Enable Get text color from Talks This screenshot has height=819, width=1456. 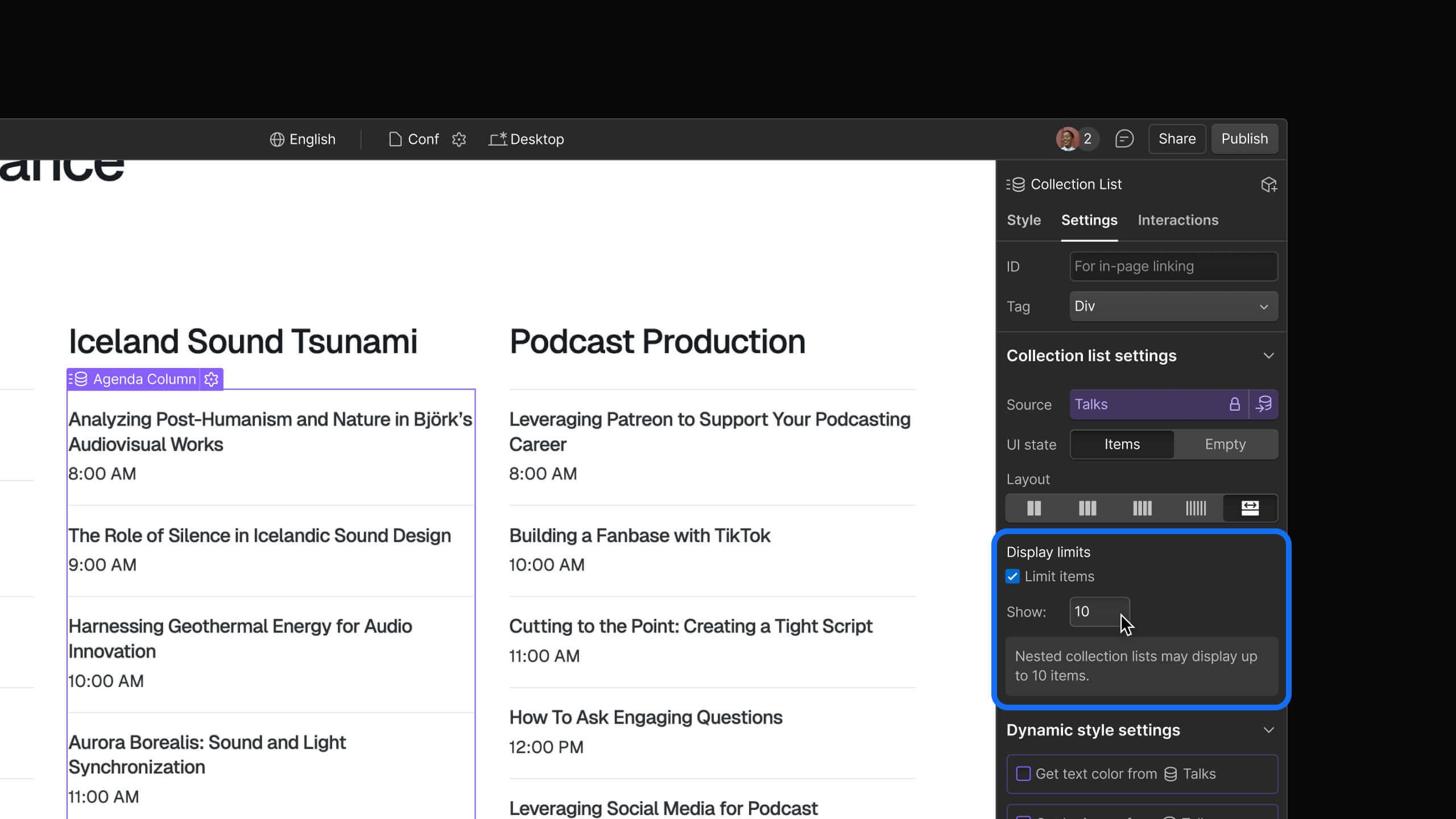click(1023, 773)
